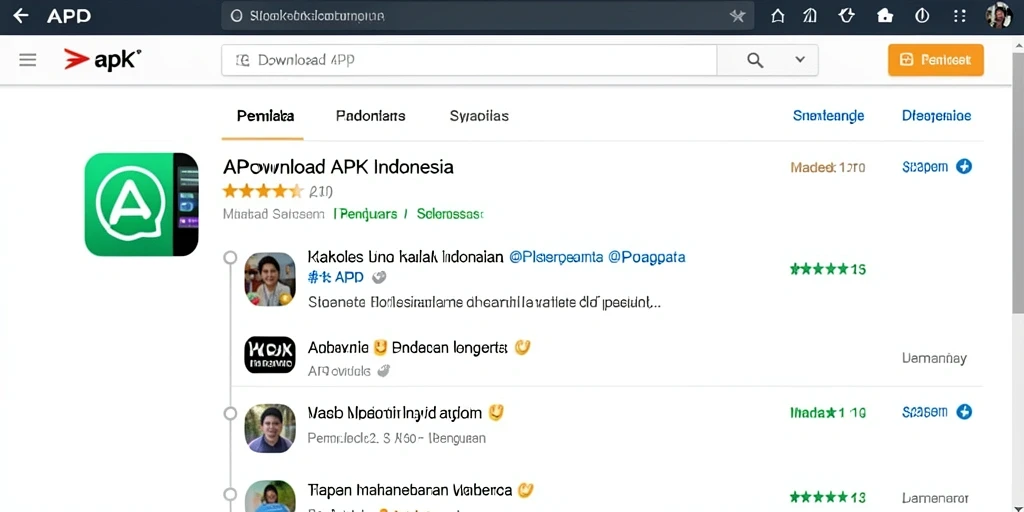Screen dimensions: 1024x512
Task: Click the green Pendjuars link
Action: pos(366,214)
